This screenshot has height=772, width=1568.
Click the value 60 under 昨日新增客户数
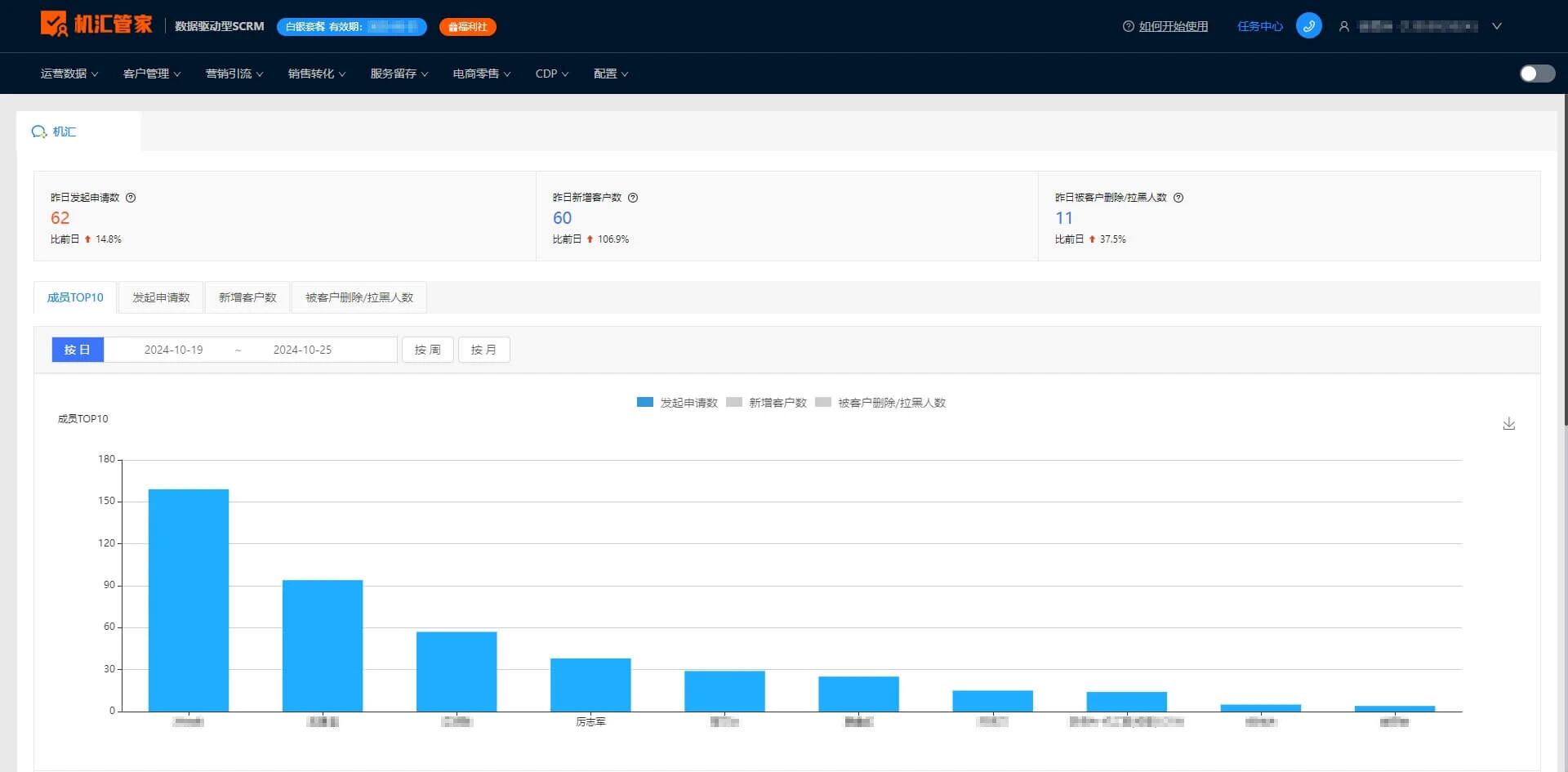click(x=563, y=218)
